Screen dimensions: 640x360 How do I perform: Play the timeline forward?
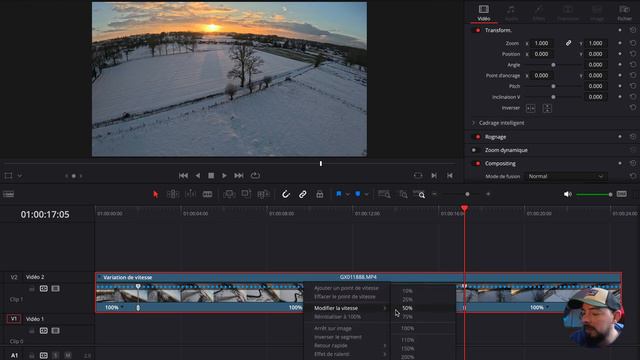click(224, 176)
